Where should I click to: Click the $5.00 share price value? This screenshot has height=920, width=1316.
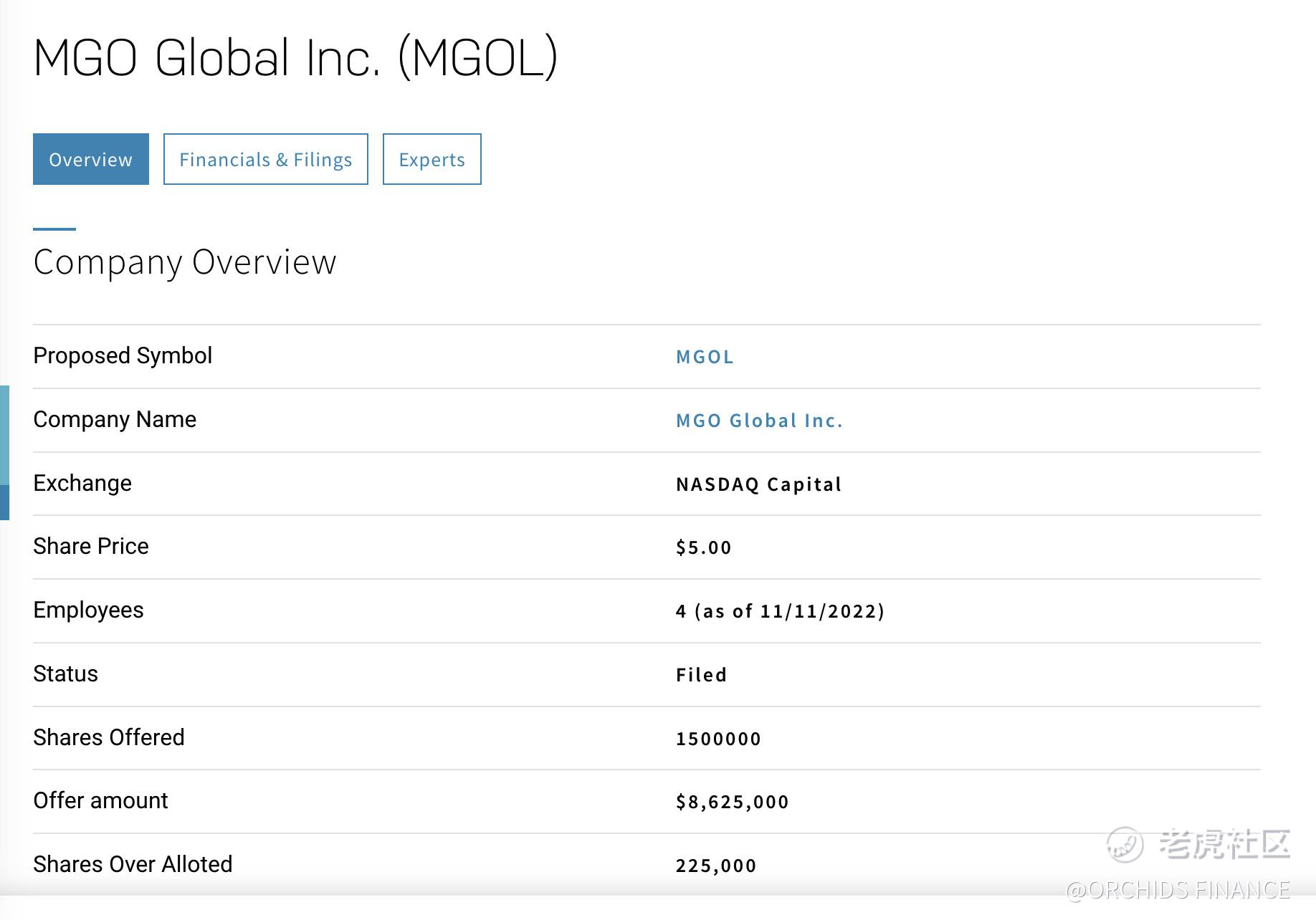(x=703, y=547)
